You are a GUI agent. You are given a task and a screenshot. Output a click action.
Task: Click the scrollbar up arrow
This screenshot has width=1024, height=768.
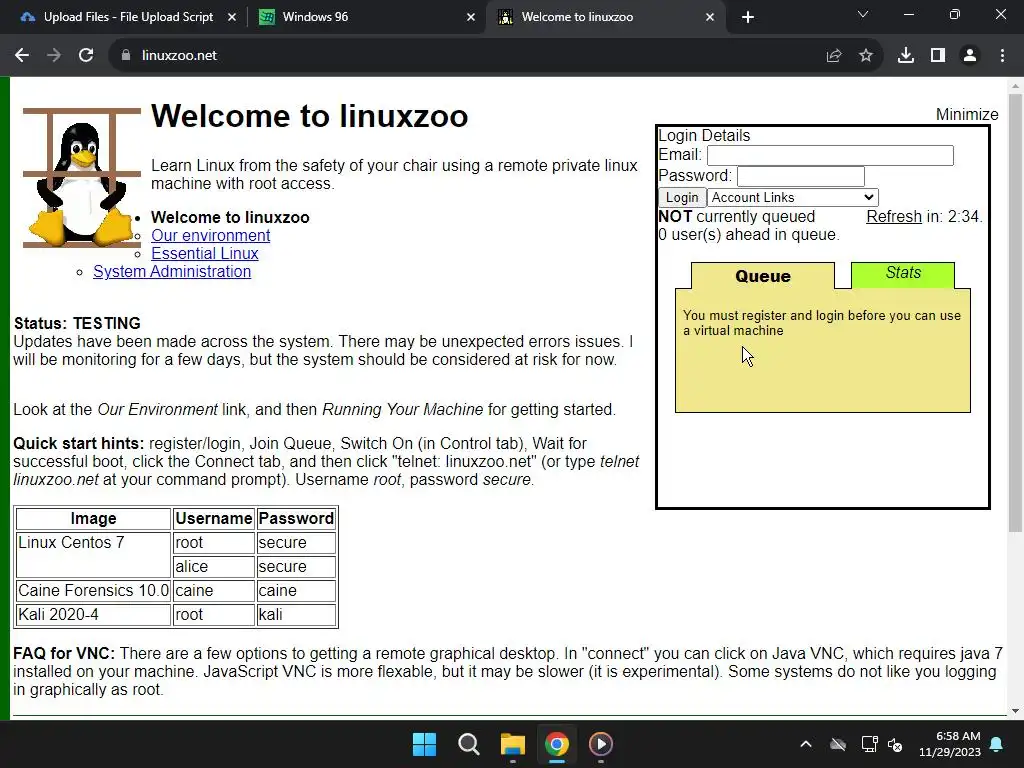click(1015, 86)
